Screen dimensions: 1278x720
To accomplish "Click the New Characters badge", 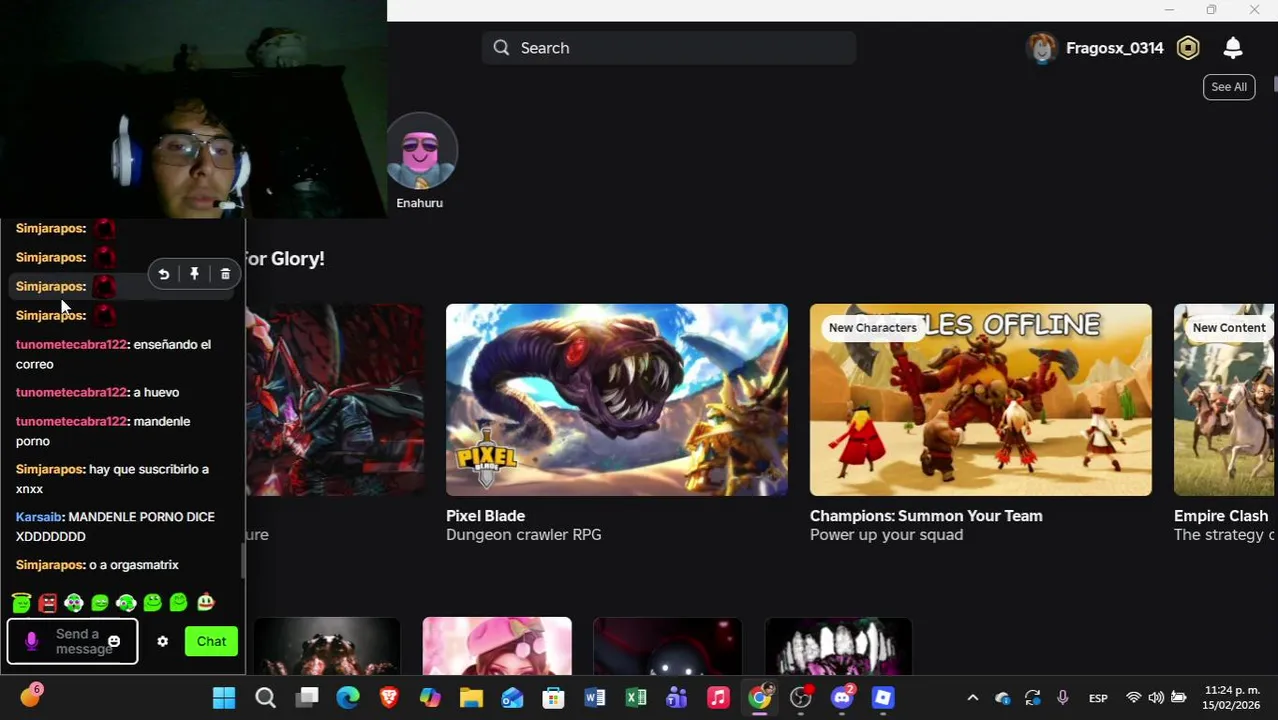I will pos(872,328).
